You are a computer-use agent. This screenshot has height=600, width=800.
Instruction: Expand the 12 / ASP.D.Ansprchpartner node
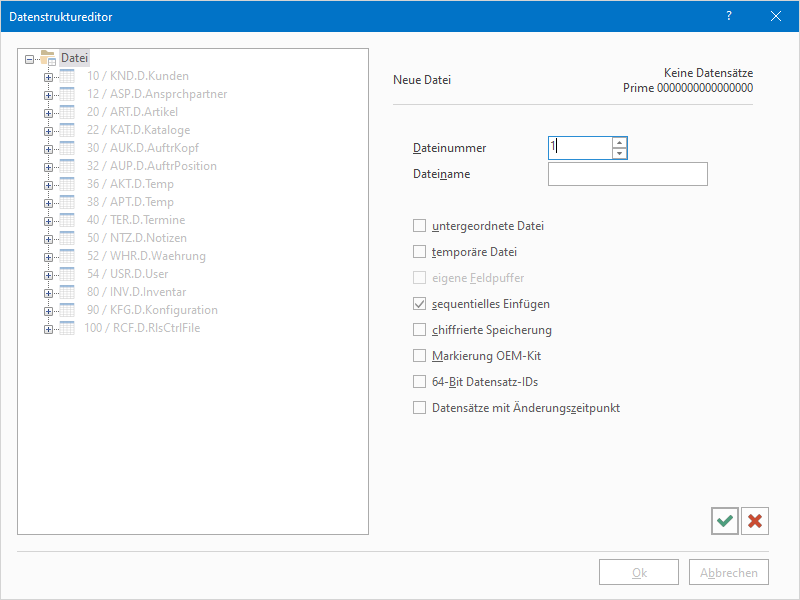pos(47,94)
